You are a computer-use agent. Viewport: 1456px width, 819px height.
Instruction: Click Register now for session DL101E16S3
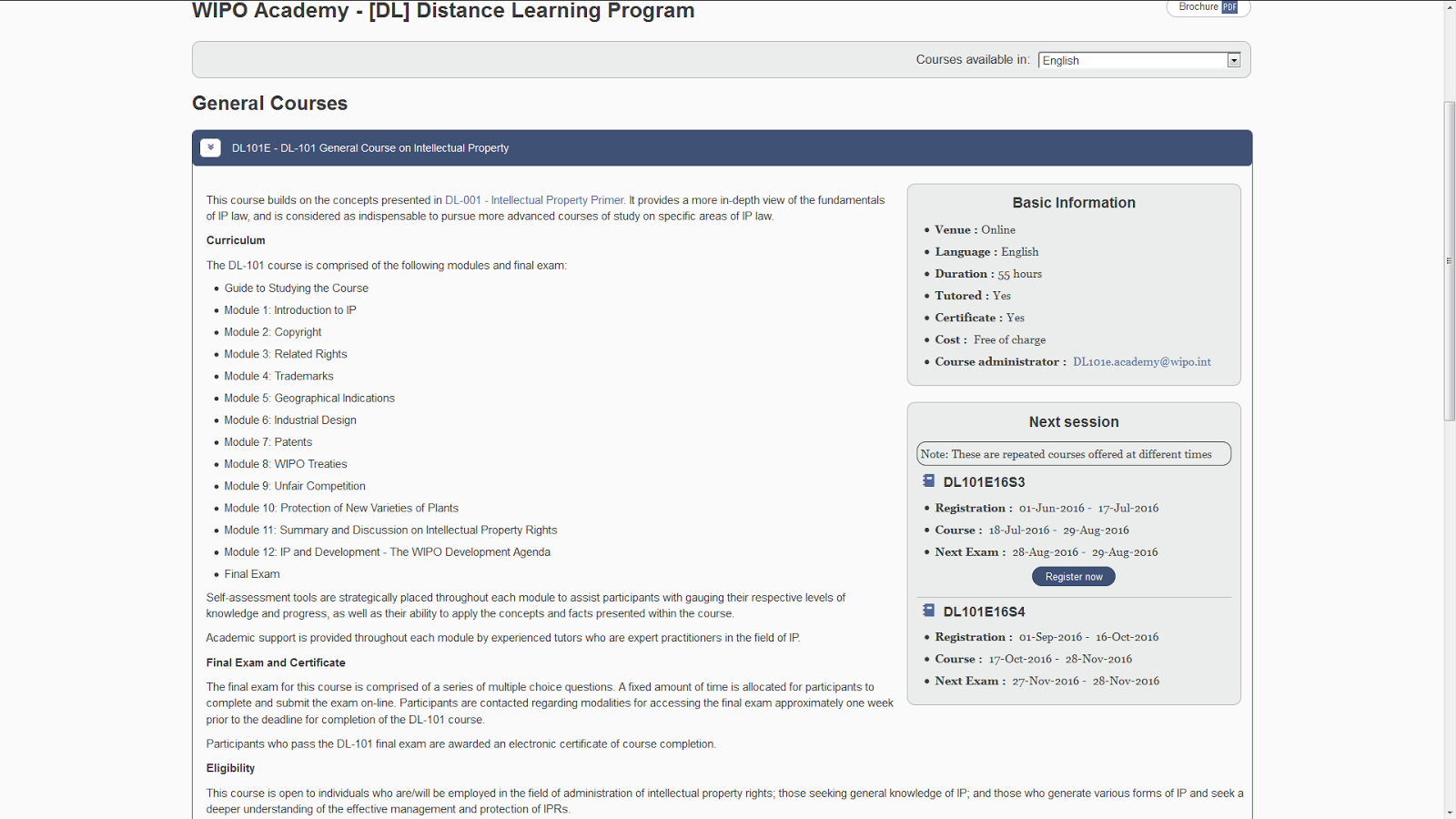(1074, 577)
